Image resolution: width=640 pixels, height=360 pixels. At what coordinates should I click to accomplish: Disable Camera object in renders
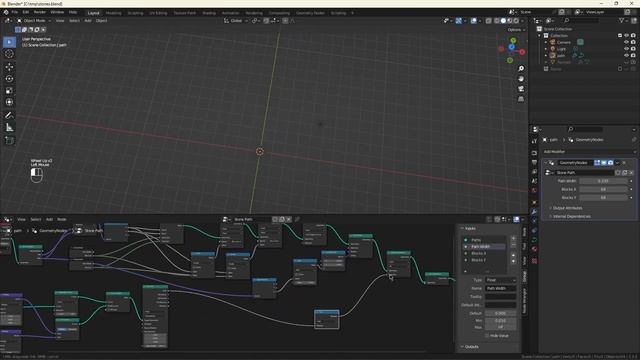coord(633,42)
